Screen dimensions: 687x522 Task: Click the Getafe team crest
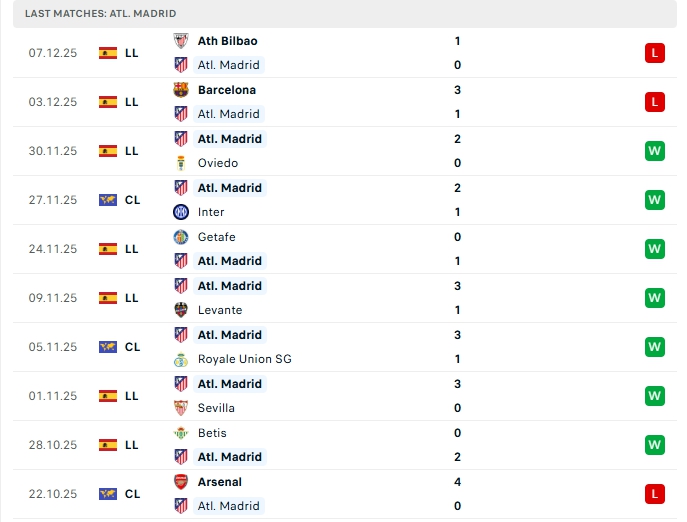(x=181, y=237)
